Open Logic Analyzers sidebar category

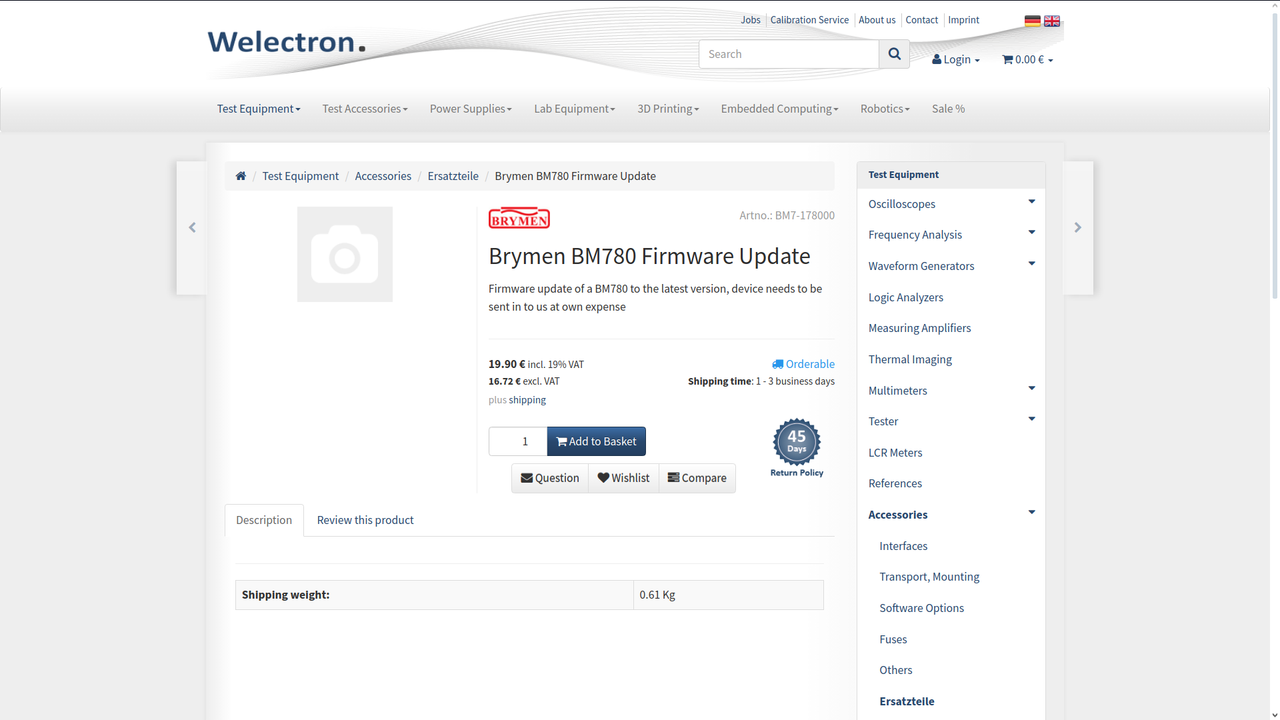tap(906, 297)
